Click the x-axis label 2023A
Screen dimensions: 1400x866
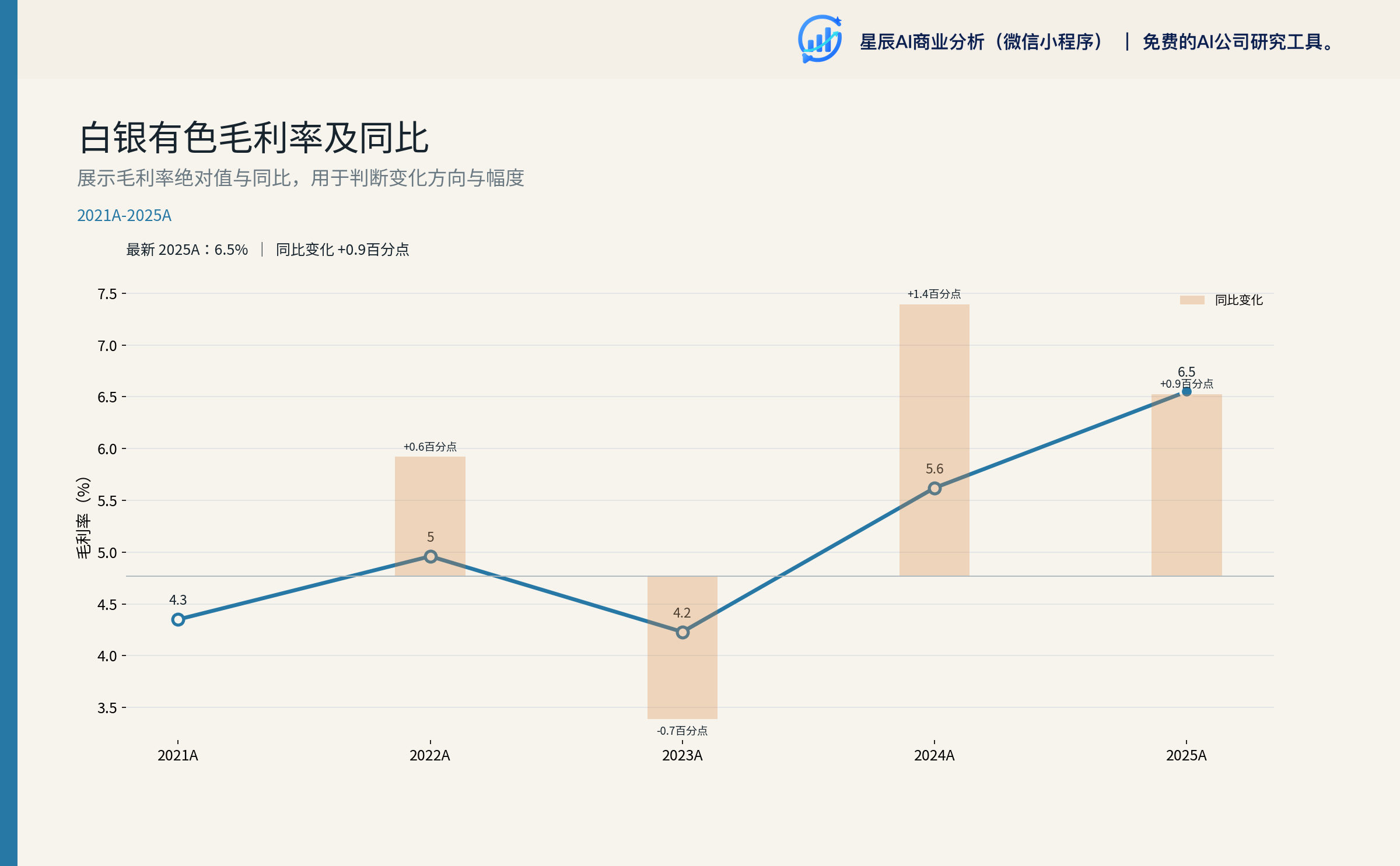(682, 756)
